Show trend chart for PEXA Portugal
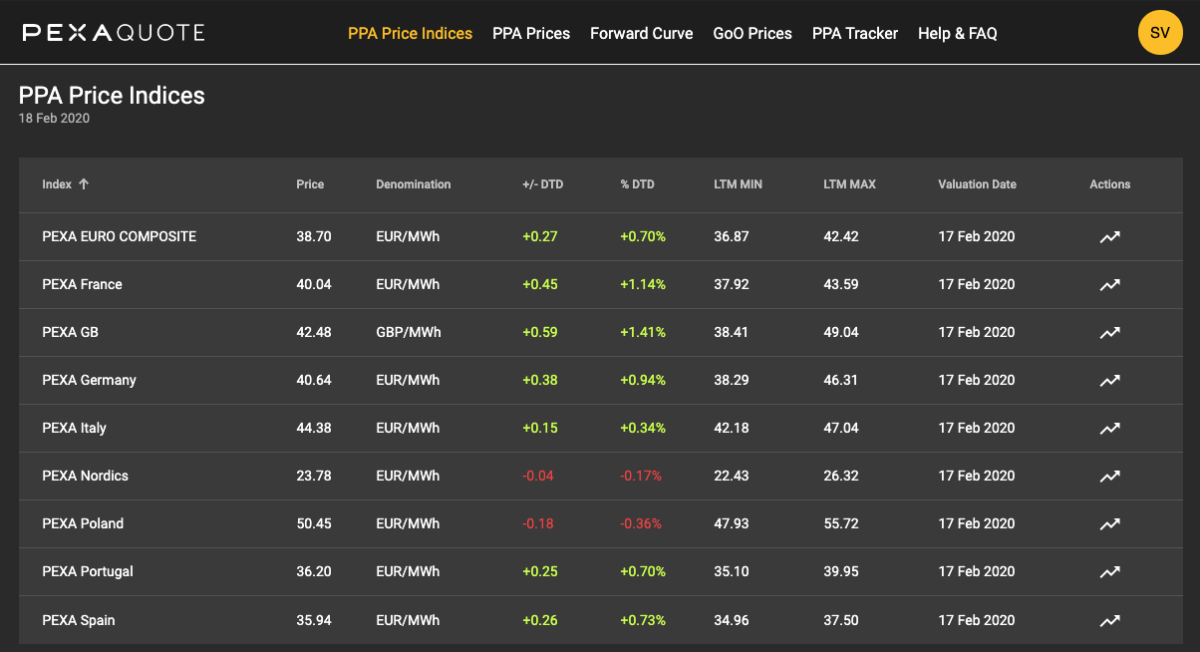Viewport: 1200px width, 652px height. [1109, 572]
